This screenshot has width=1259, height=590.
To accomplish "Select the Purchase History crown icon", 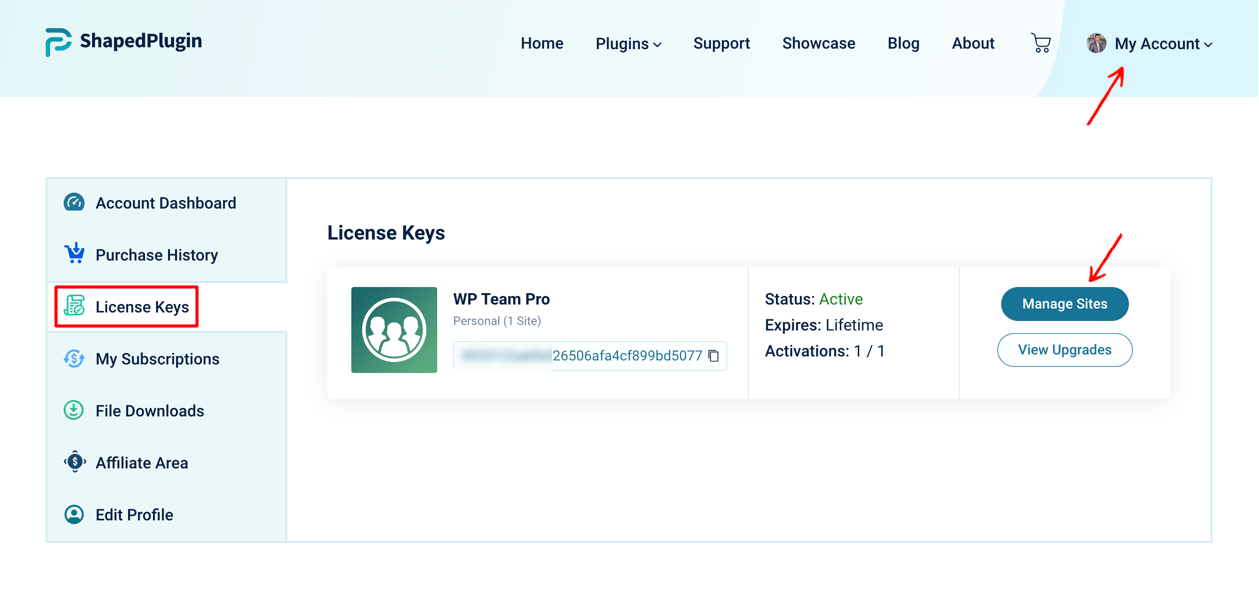I will pyautogui.click(x=74, y=254).
